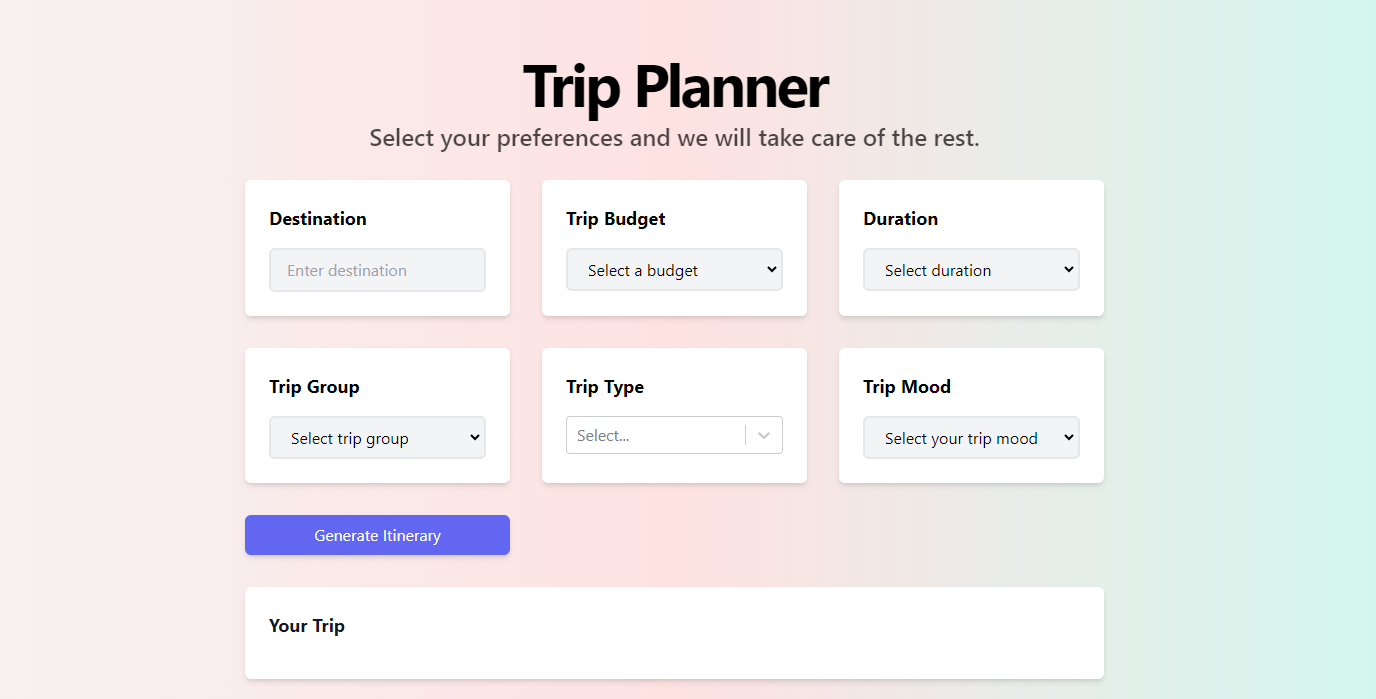
Task: Click the Your Trip section heading
Action: [x=307, y=626]
